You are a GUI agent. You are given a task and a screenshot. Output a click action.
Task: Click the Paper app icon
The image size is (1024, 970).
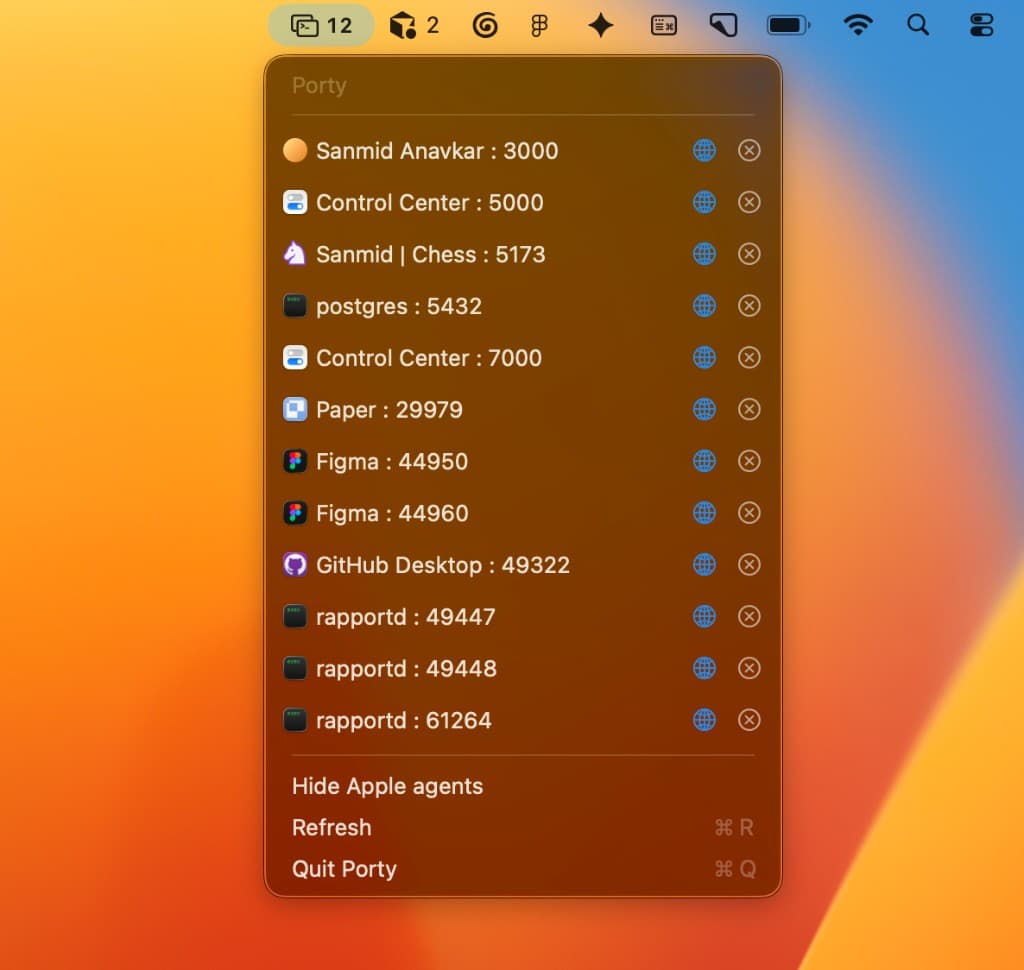(x=295, y=410)
